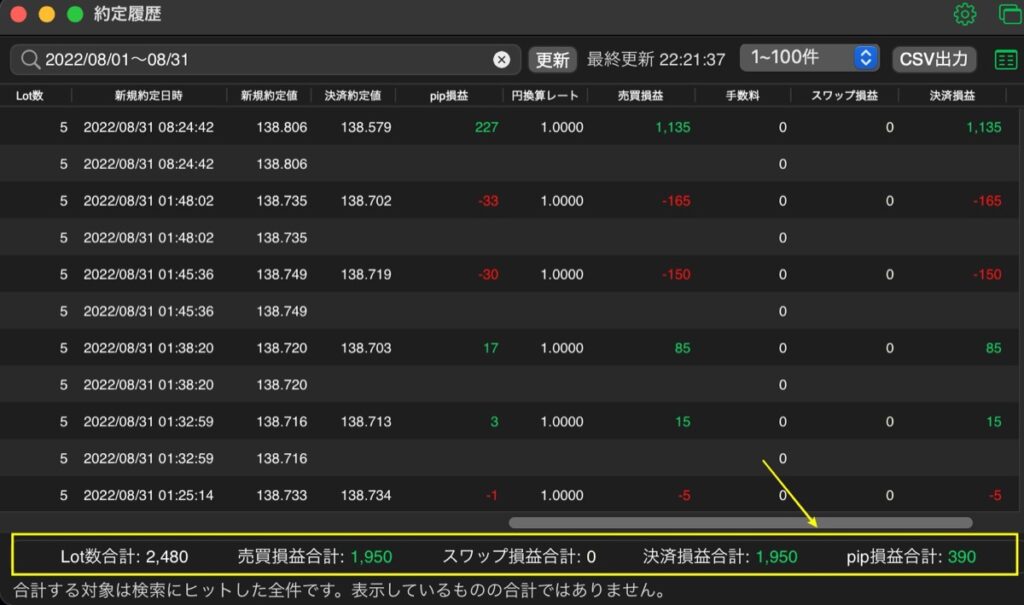Click the 更新 refresh button
Viewport: 1024px width, 605px height.
pyautogui.click(x=552, y=59)
